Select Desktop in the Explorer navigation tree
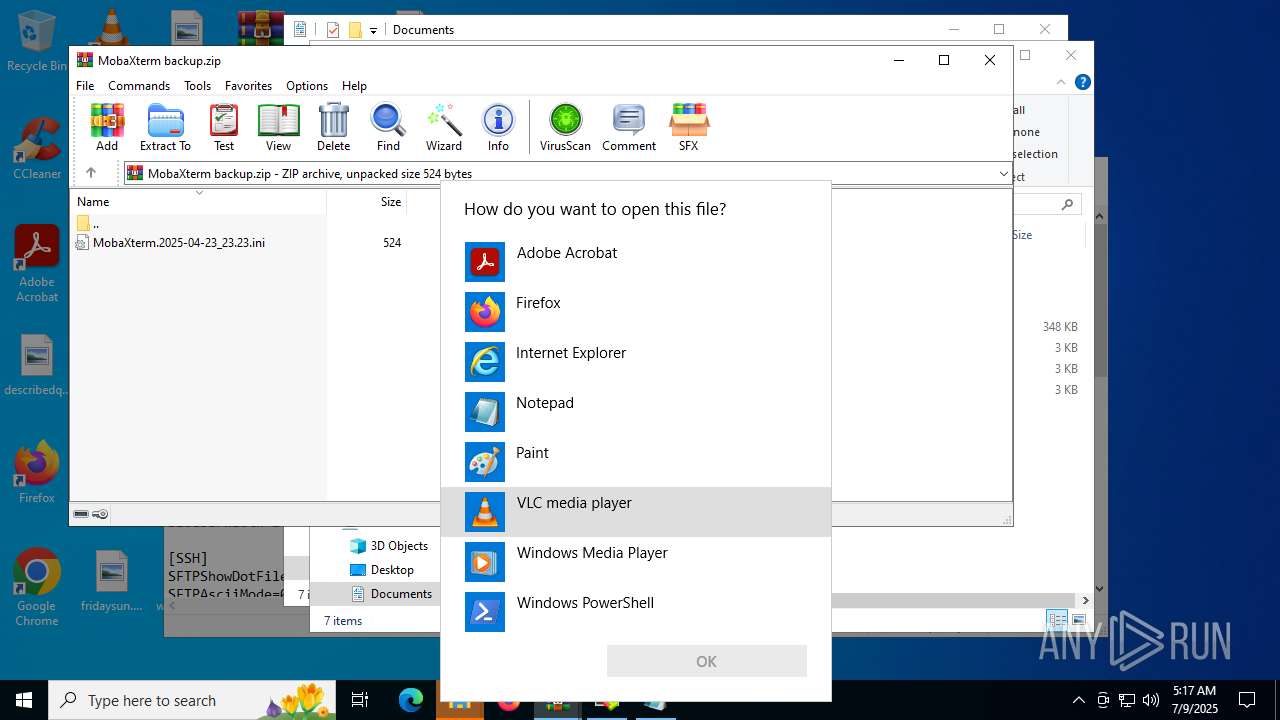Screen dimensions: 1280x720 coord(382,570)
